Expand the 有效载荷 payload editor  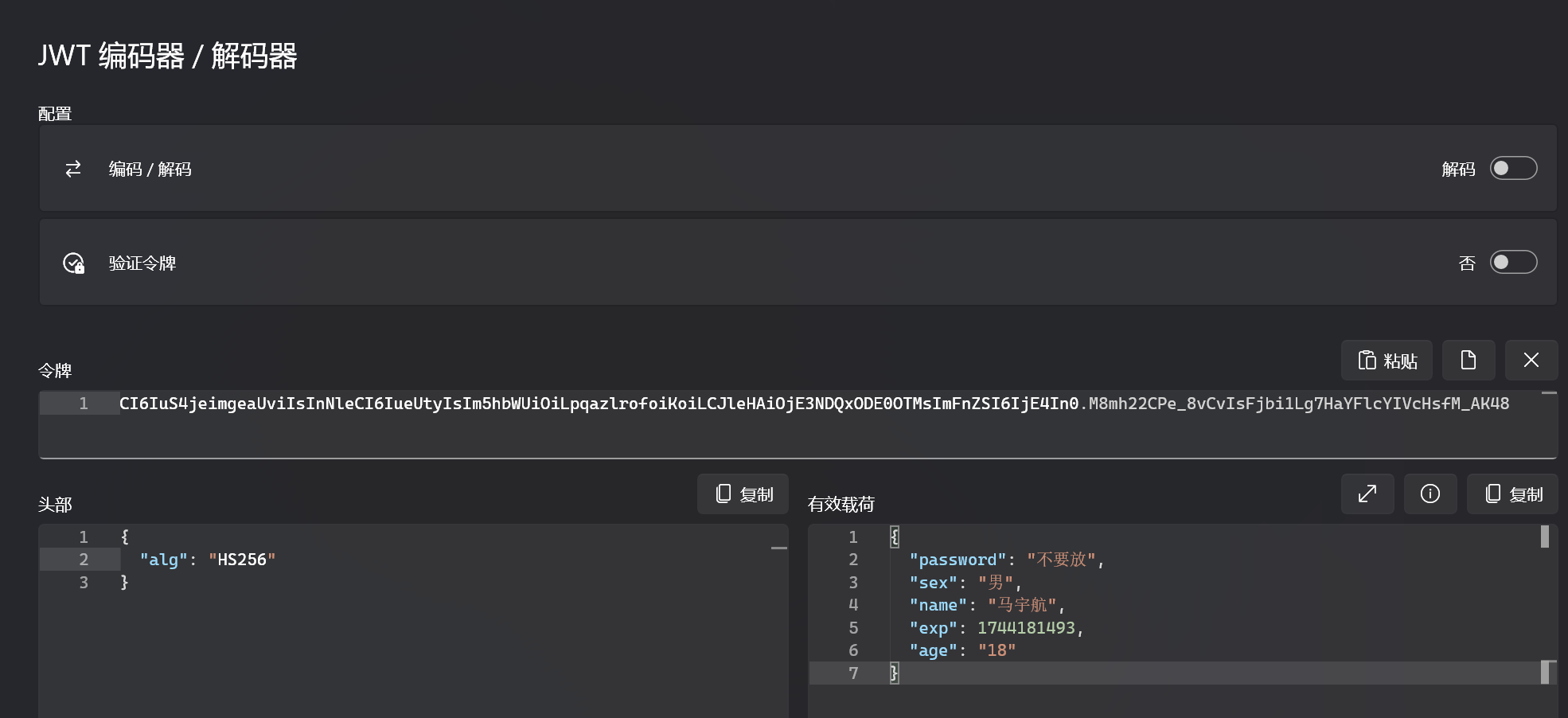click(x=1367, y=494)
